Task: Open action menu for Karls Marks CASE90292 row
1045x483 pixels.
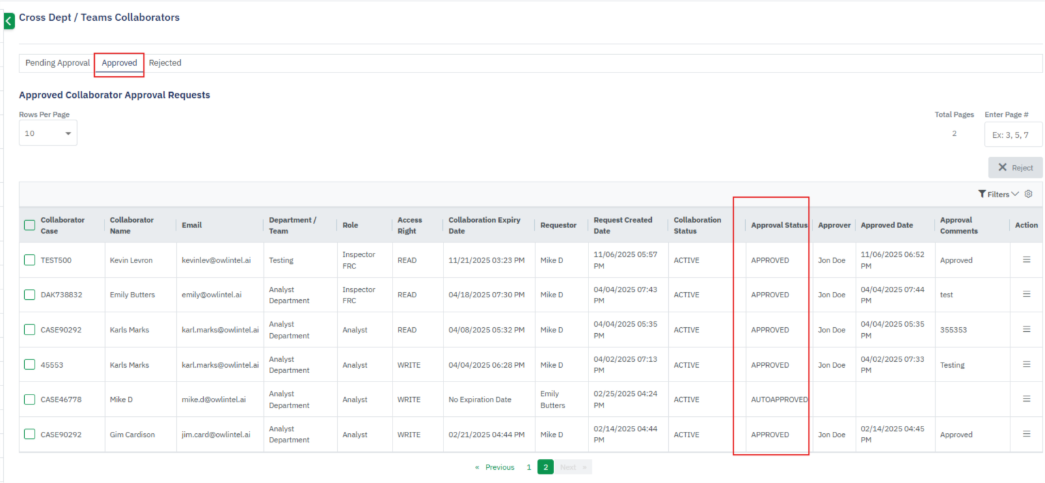Action: [1026, 330]
